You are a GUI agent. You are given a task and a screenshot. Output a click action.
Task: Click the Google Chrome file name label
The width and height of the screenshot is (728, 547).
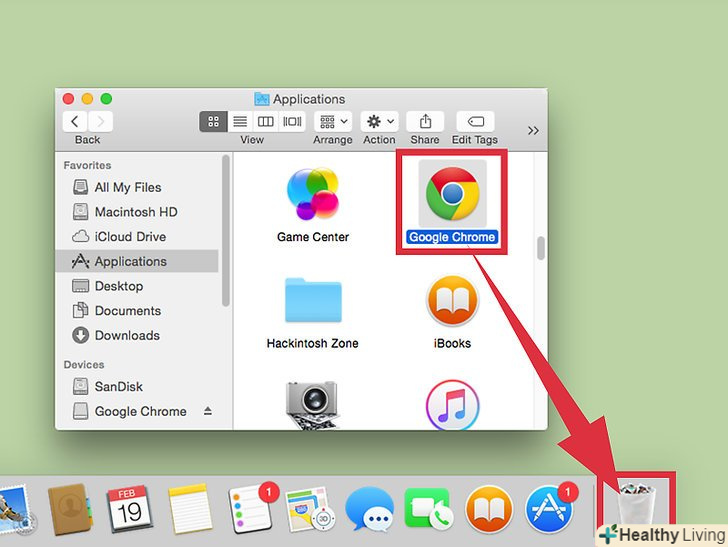click(452, 237)
